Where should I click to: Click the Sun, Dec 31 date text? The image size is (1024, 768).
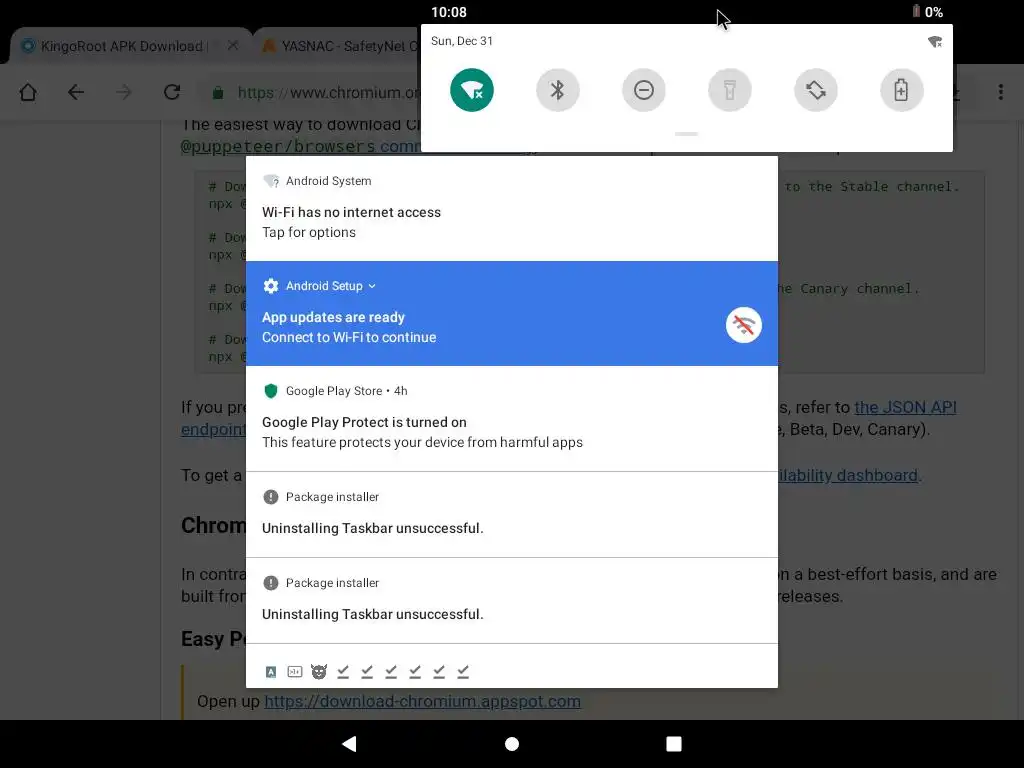pyautogui.click(x=462, y=40)
